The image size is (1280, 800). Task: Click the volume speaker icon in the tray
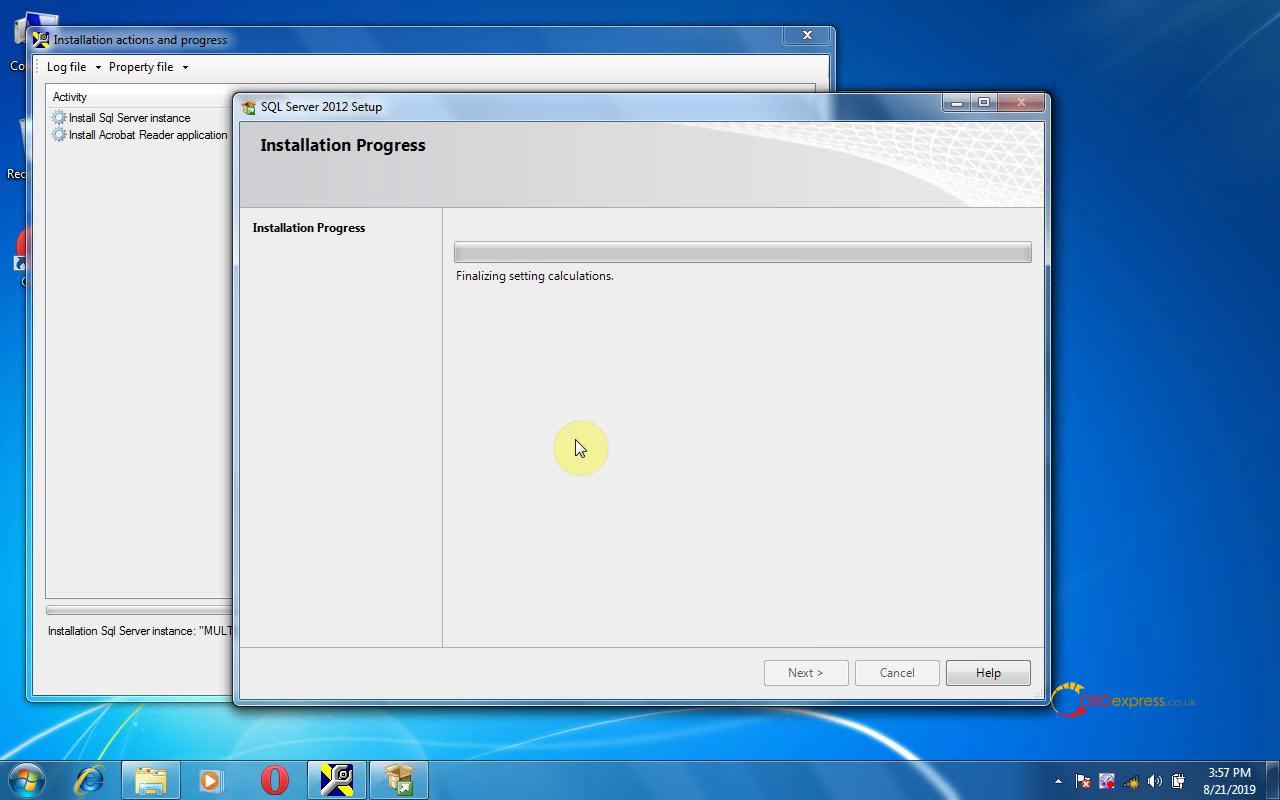pyautogui.click(x=1155, y=781)
